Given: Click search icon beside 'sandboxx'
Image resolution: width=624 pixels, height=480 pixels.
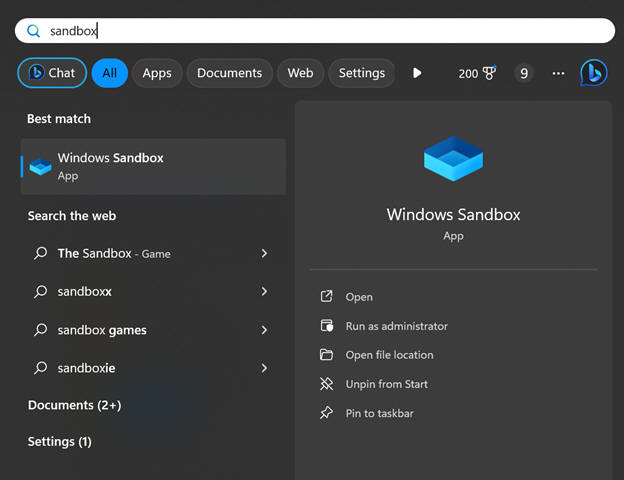Looking at the screenshot, I should click(x=41, y=291).
